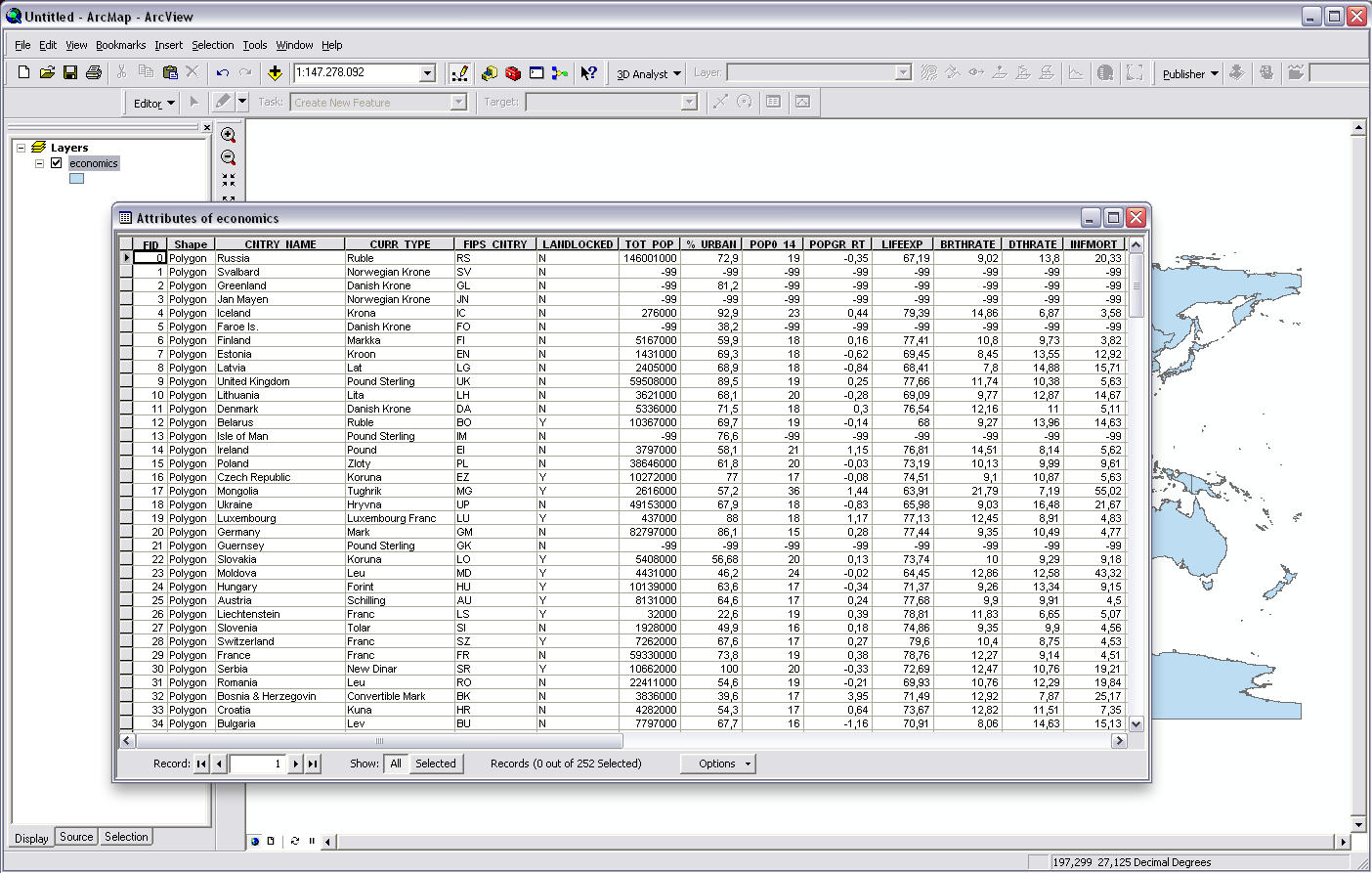Expand the sketch tool palette arrow
Image resolution: width=1372 pixels, height=873 pixels.
[x=242, y=102]
